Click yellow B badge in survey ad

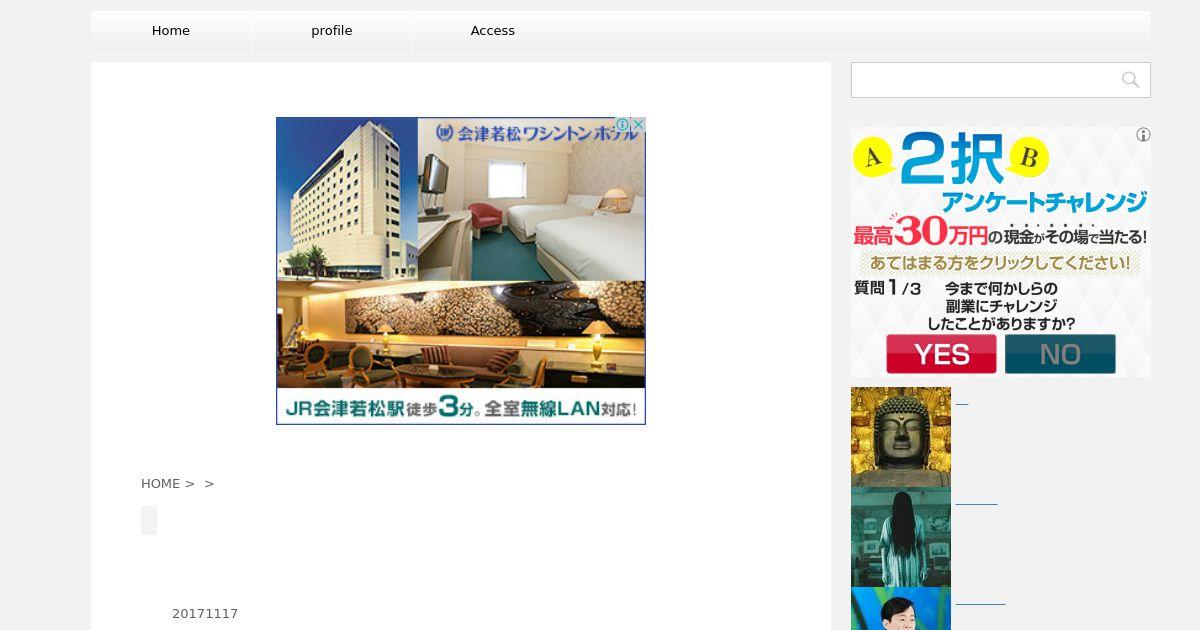coord(1029,157)
